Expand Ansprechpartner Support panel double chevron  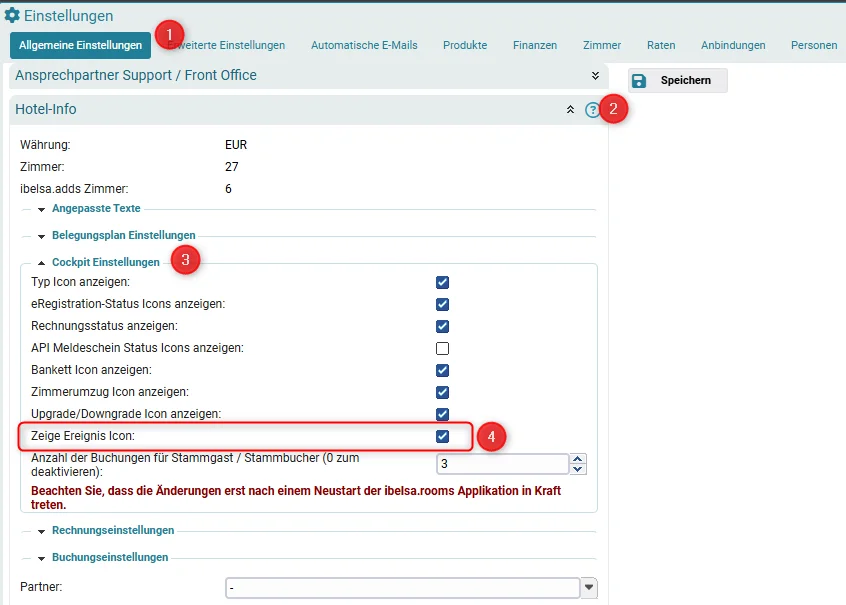pyautogui.click(x=595, y=76)
